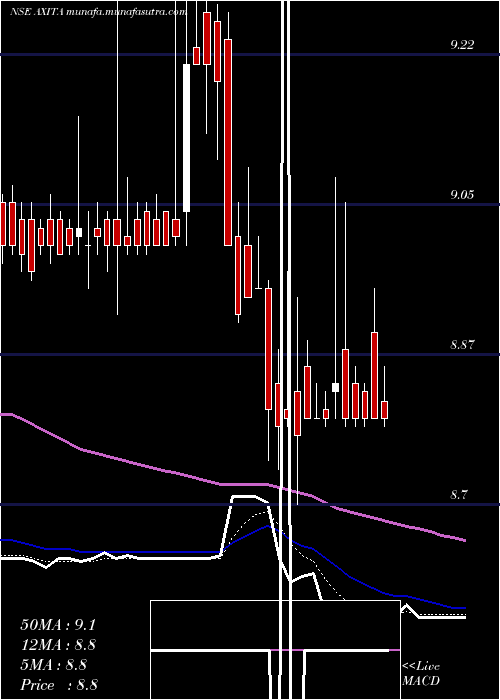
Task: Click the 9.05 price level label
Action: (x=462, y=195)
